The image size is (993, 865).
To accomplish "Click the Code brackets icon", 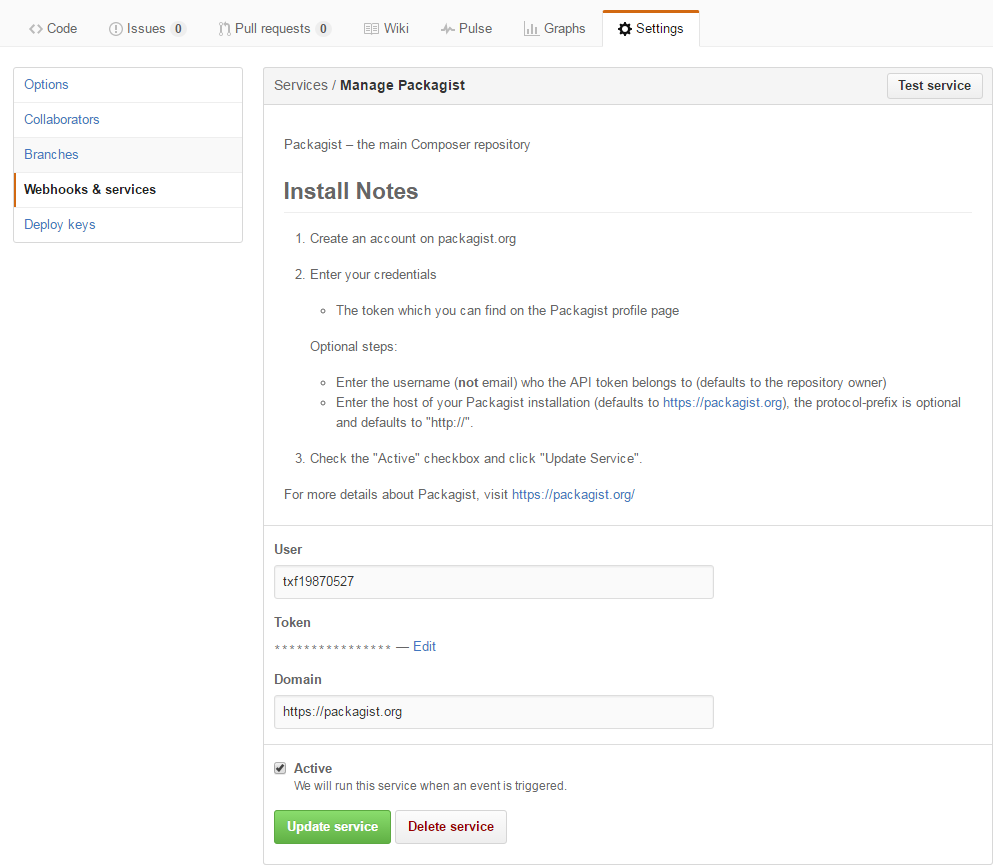I will [x=35, y=28].
